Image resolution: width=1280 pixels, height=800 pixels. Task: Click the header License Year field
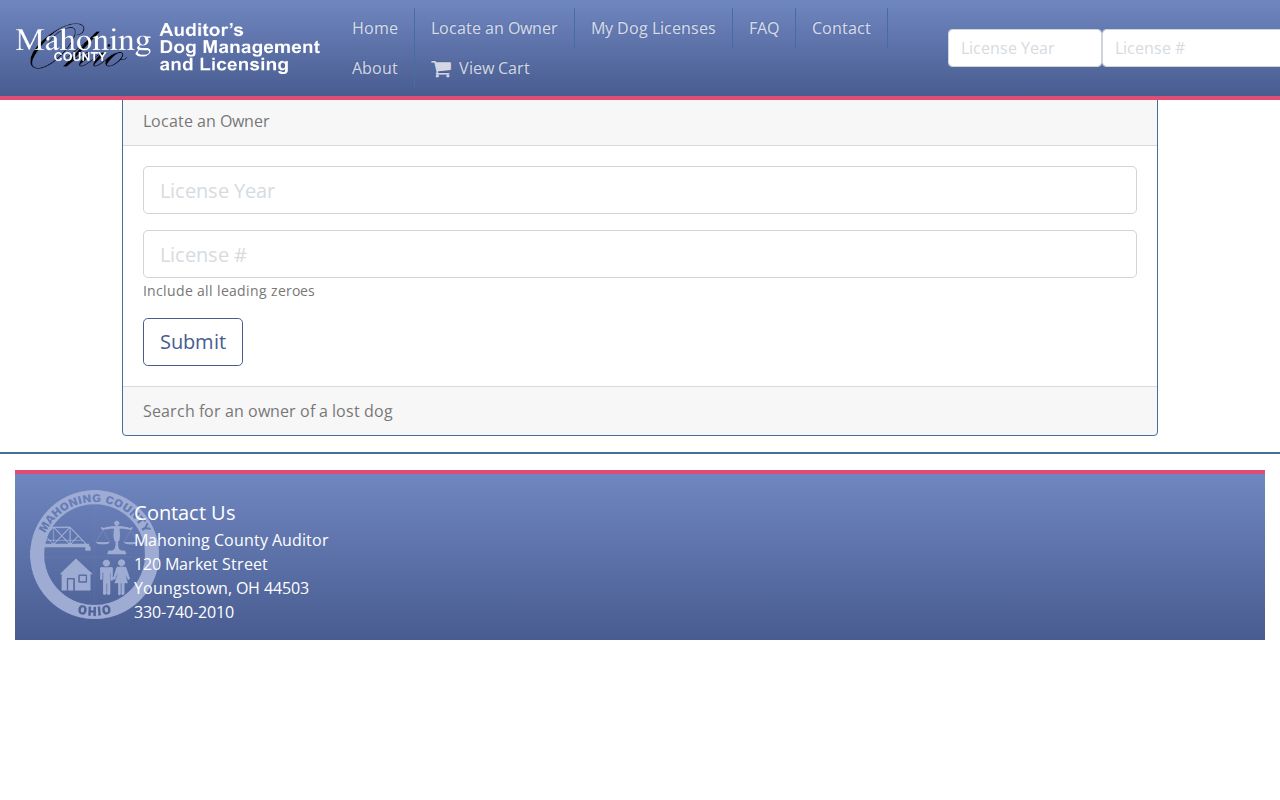[x=1025, y=48]
